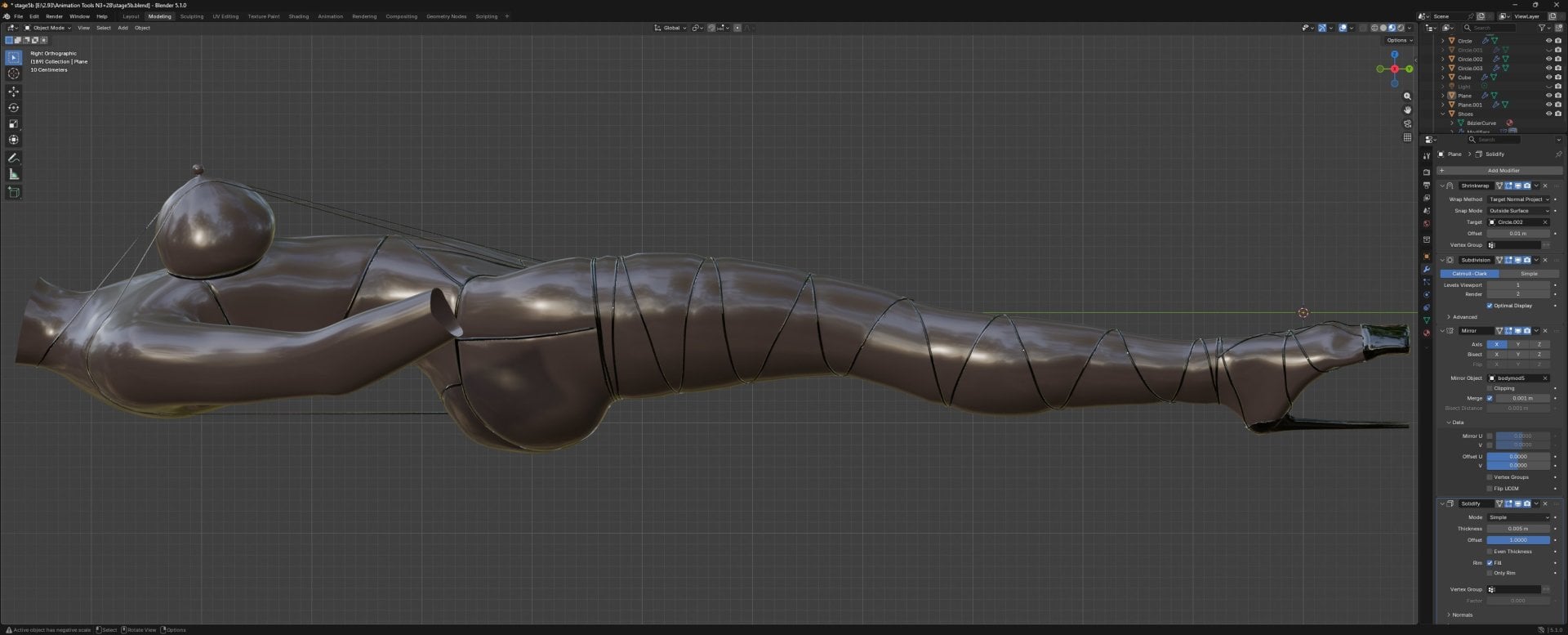Click the Add Modifier button

[x=1499, y=171]
